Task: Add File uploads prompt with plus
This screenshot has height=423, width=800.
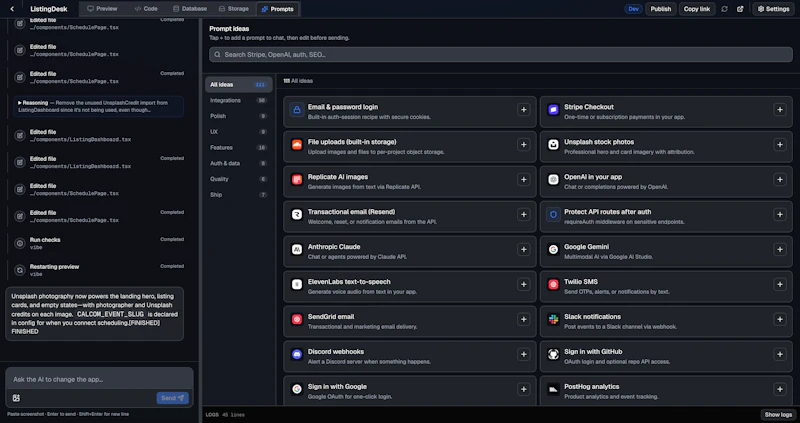Action: pyautogui.click(x=523, y=144)
